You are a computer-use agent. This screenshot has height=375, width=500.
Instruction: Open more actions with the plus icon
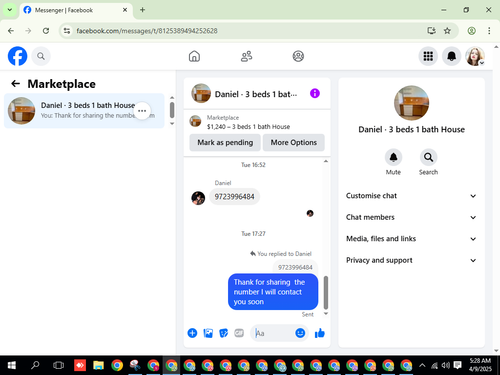[192, 333]
